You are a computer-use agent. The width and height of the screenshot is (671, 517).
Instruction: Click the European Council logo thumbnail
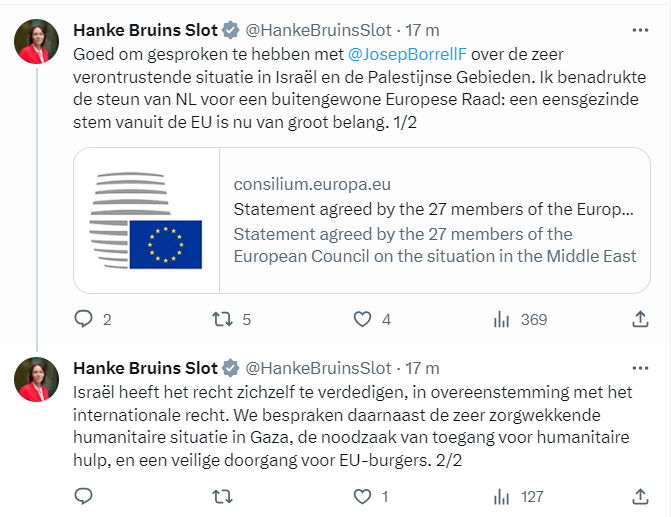point(146,221)
